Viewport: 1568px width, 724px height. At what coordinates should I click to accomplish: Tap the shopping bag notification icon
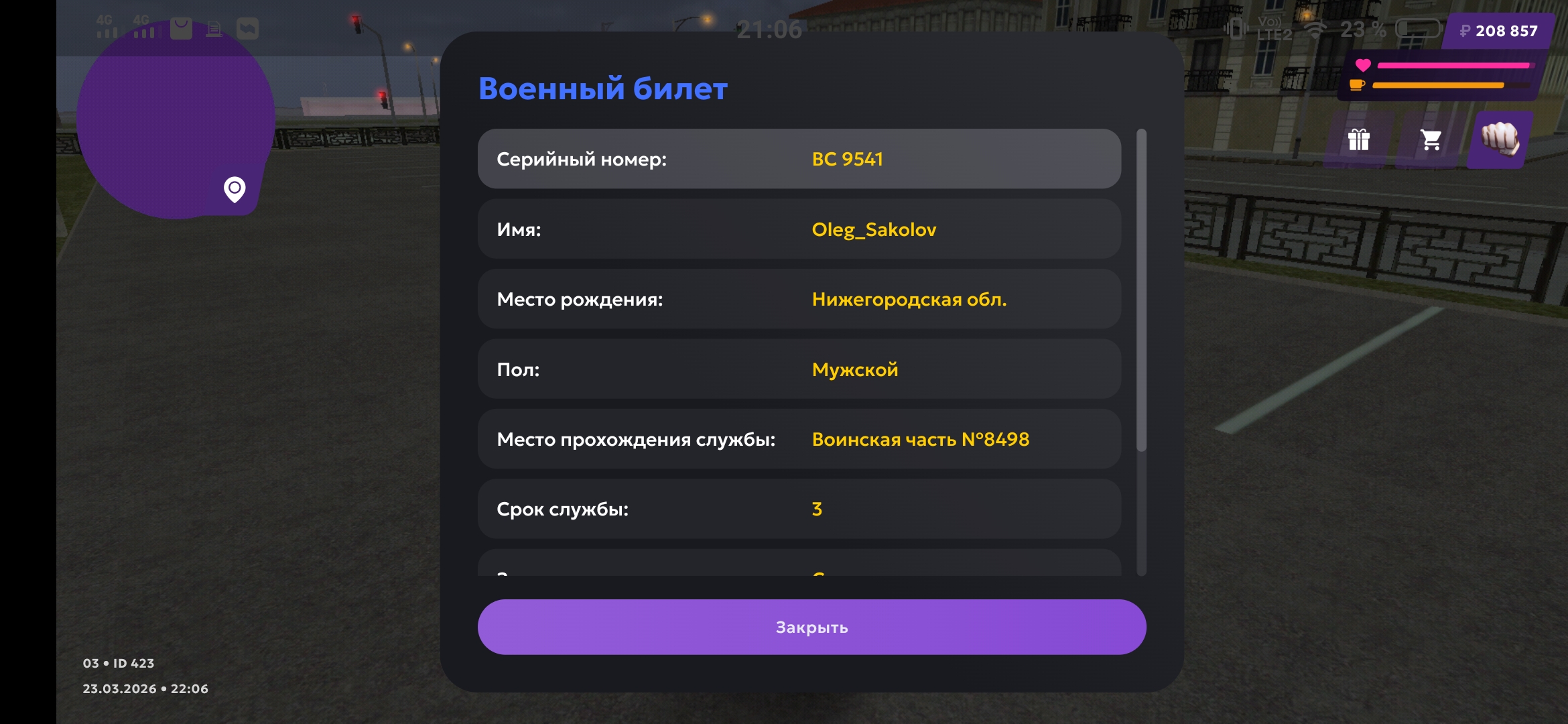(x=181, y=28)
